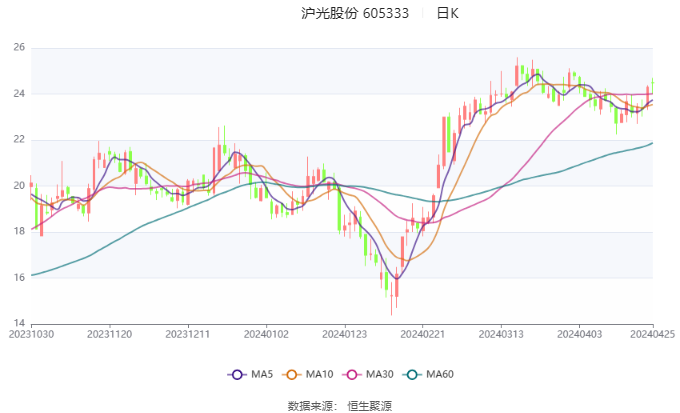Image resolution: width=680 pixels, height=413 pixels.
Task: Hide the MA10 line via its label
Action: click(x=320, y=374)
